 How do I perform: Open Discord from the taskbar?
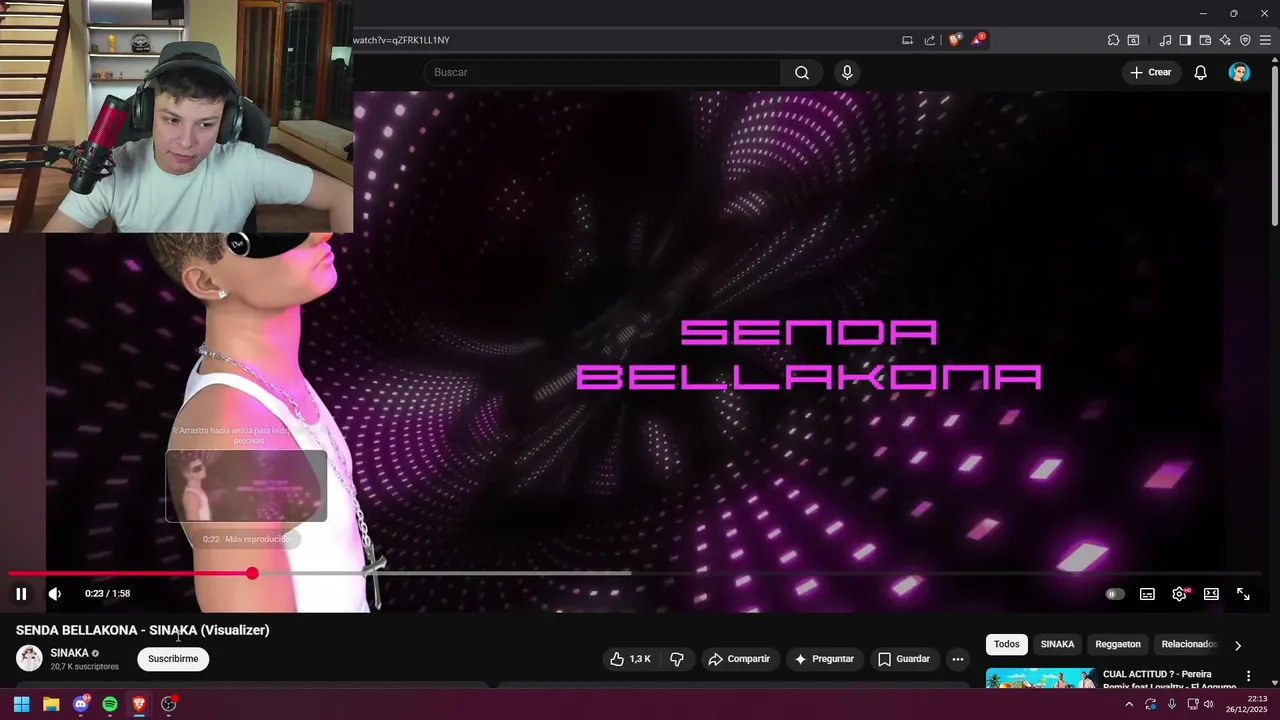pos(81,704)
